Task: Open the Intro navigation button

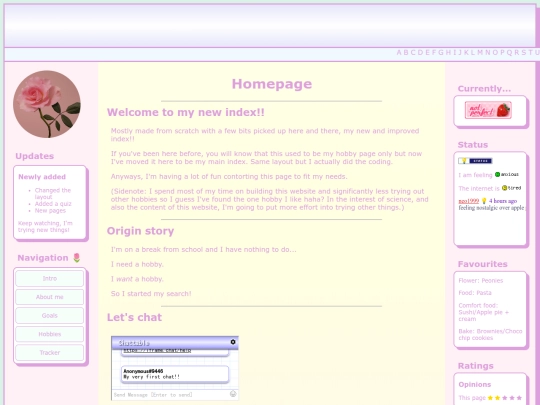Action: pyautogui.click(x=50, y=278)
